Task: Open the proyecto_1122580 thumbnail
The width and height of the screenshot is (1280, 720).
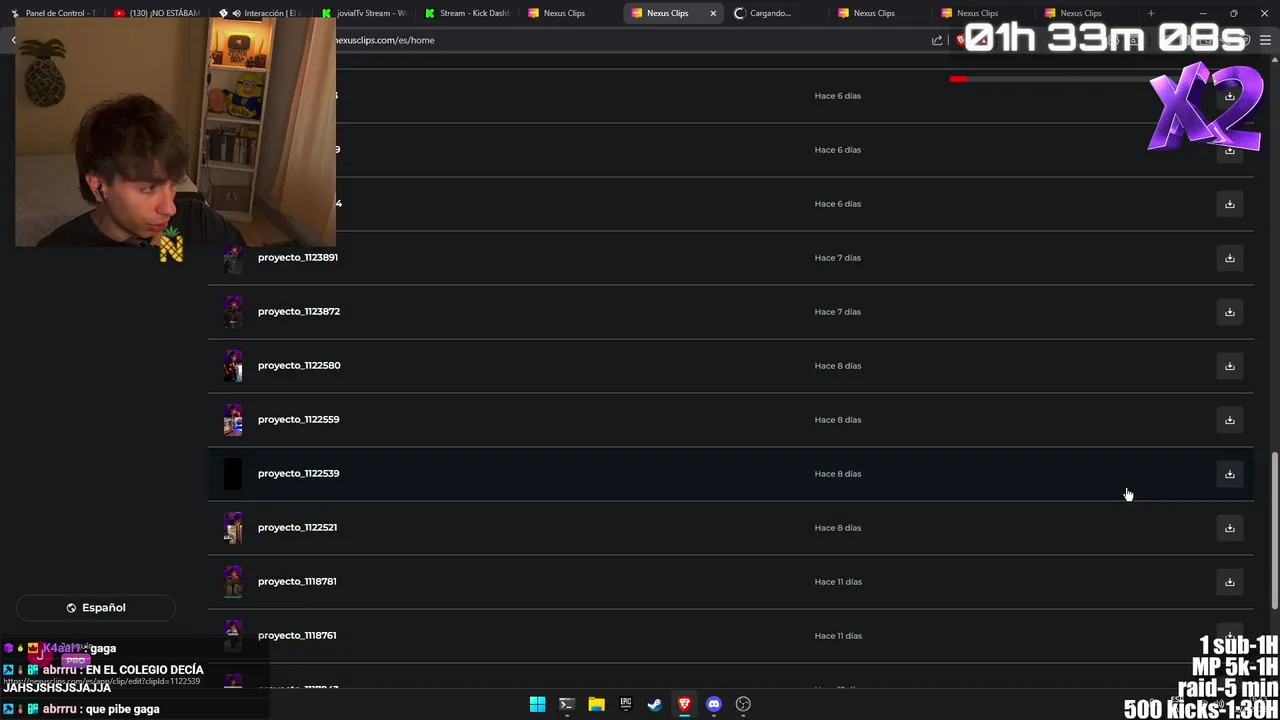Action: click(233, 366)
